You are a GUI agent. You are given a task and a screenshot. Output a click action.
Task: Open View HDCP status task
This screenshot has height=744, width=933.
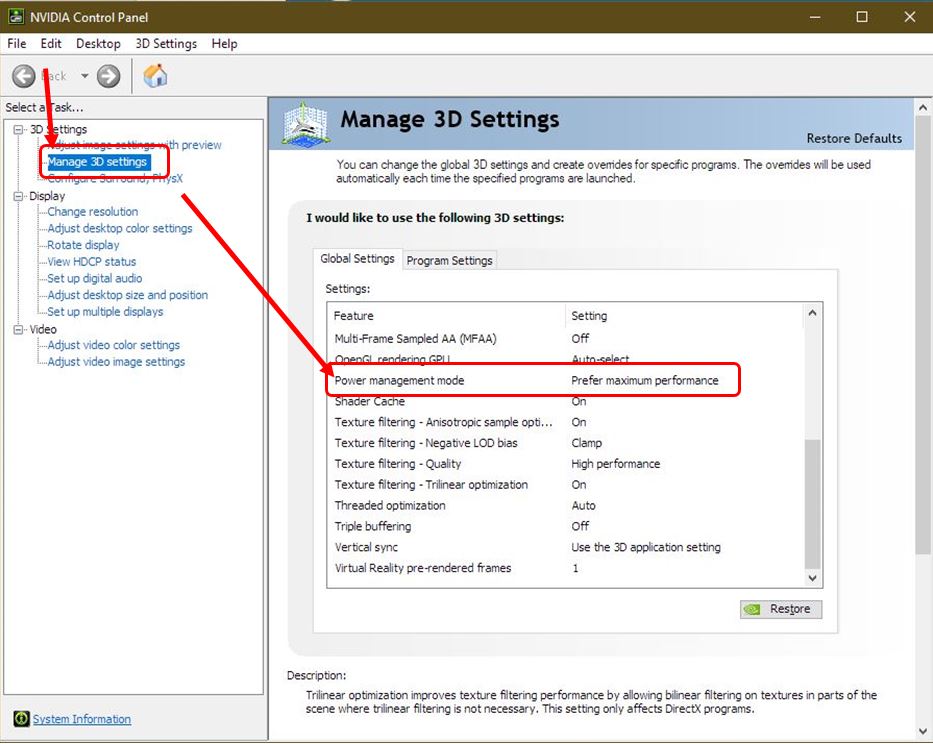pos(92,261)
